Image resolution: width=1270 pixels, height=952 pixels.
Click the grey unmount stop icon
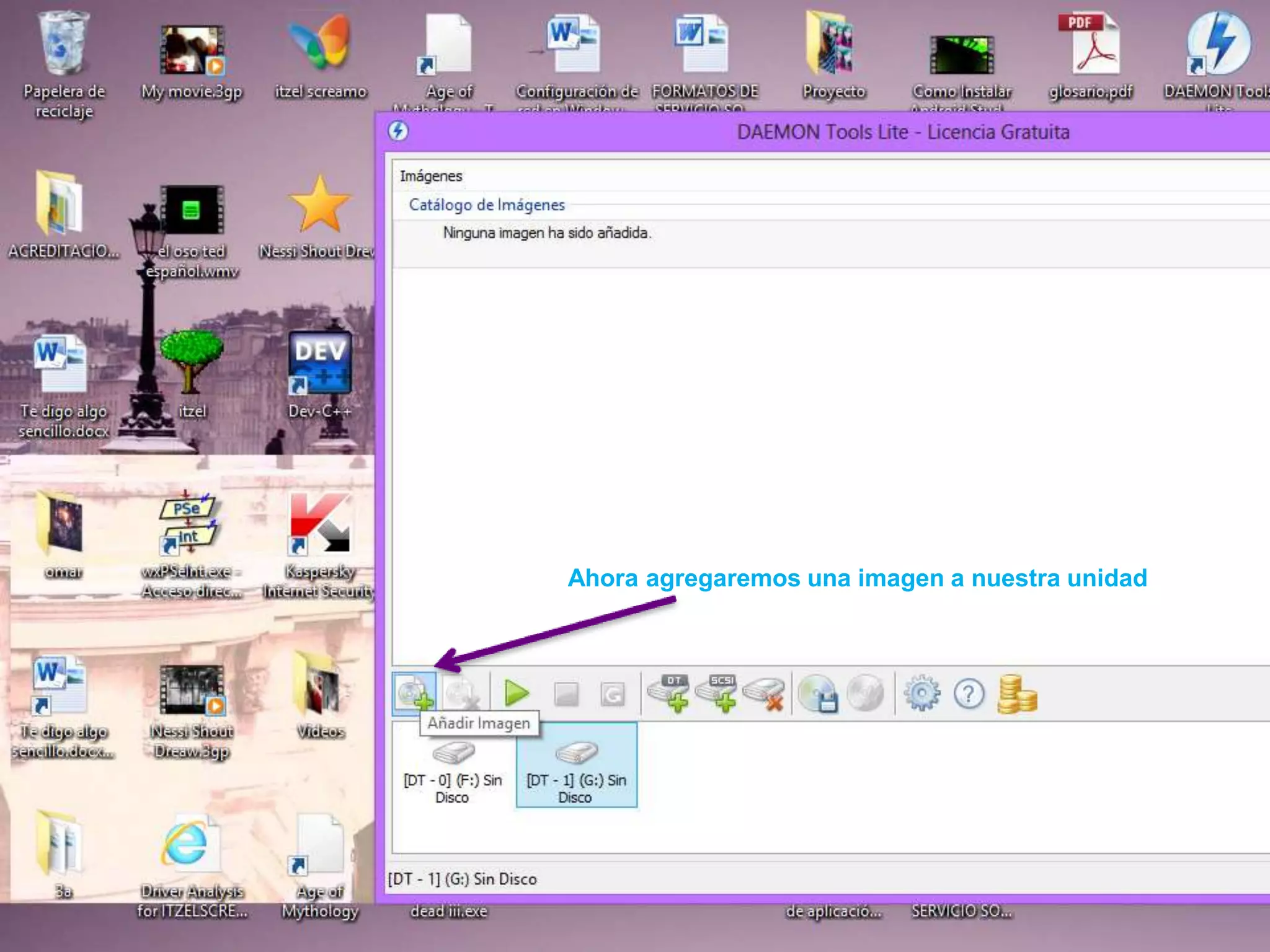tap(566, 694)
